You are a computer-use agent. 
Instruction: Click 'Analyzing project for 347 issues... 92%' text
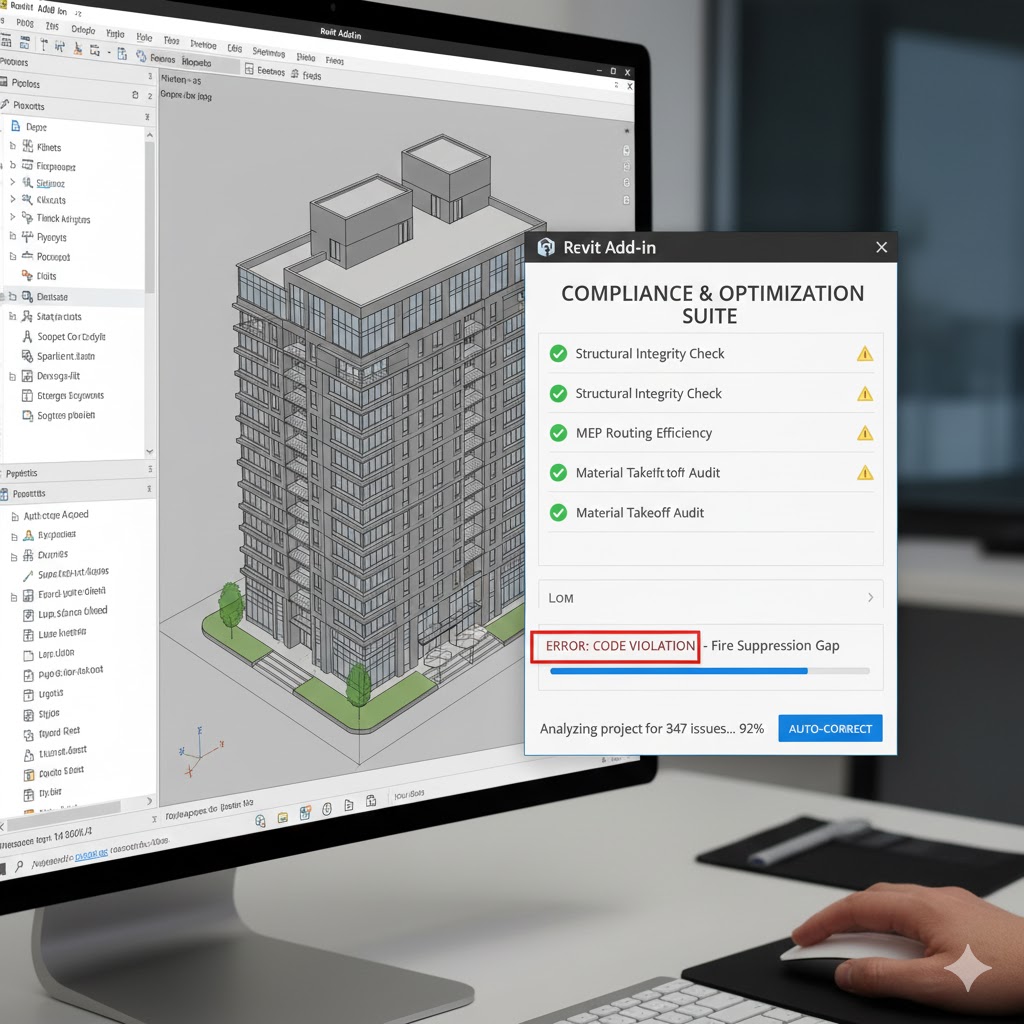pos(652,729)
